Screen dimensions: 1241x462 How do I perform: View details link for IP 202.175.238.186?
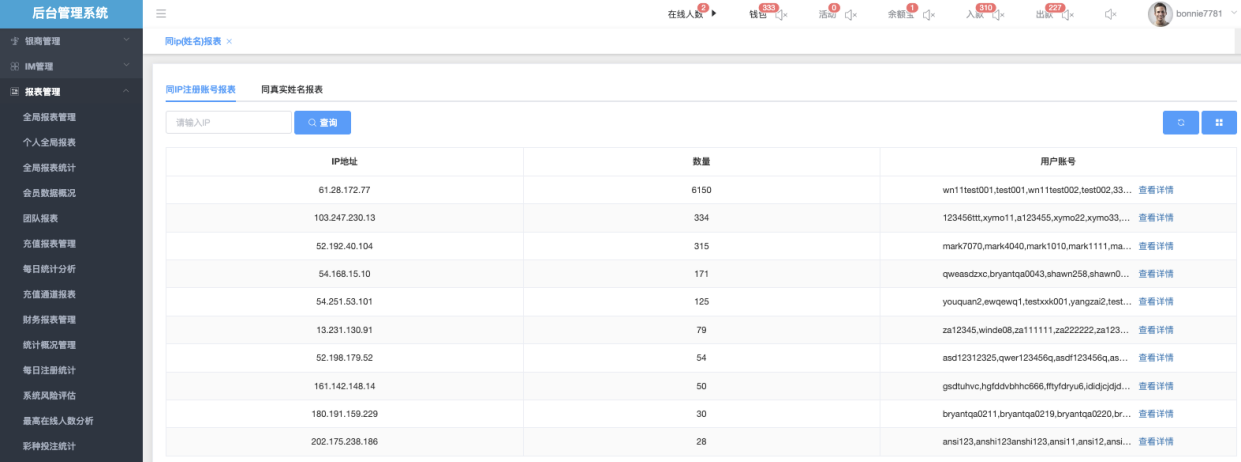tap(1155, 442)
